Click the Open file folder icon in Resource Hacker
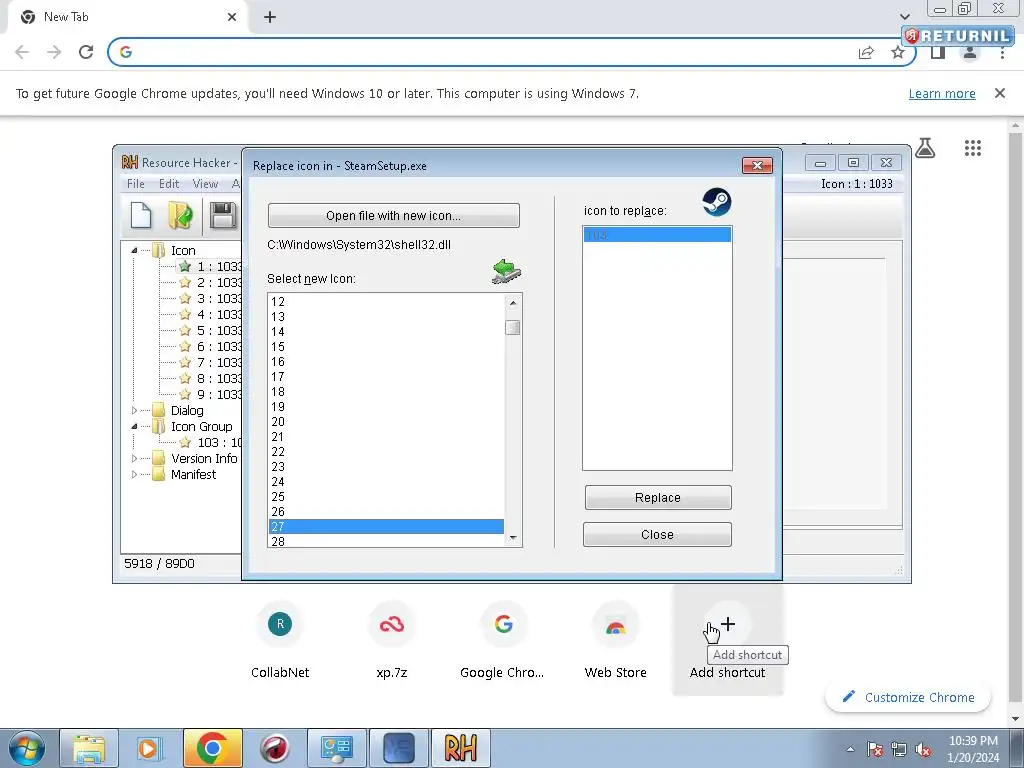The height and width of the screenshot is (768, 1024). pyautogui.click(x=180, y=216)
